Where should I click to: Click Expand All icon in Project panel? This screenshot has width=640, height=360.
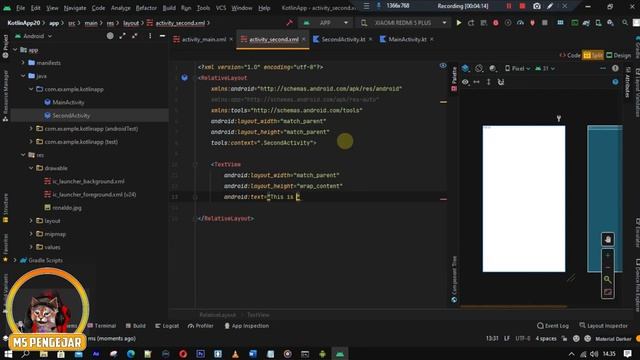[x=122, y=36]
